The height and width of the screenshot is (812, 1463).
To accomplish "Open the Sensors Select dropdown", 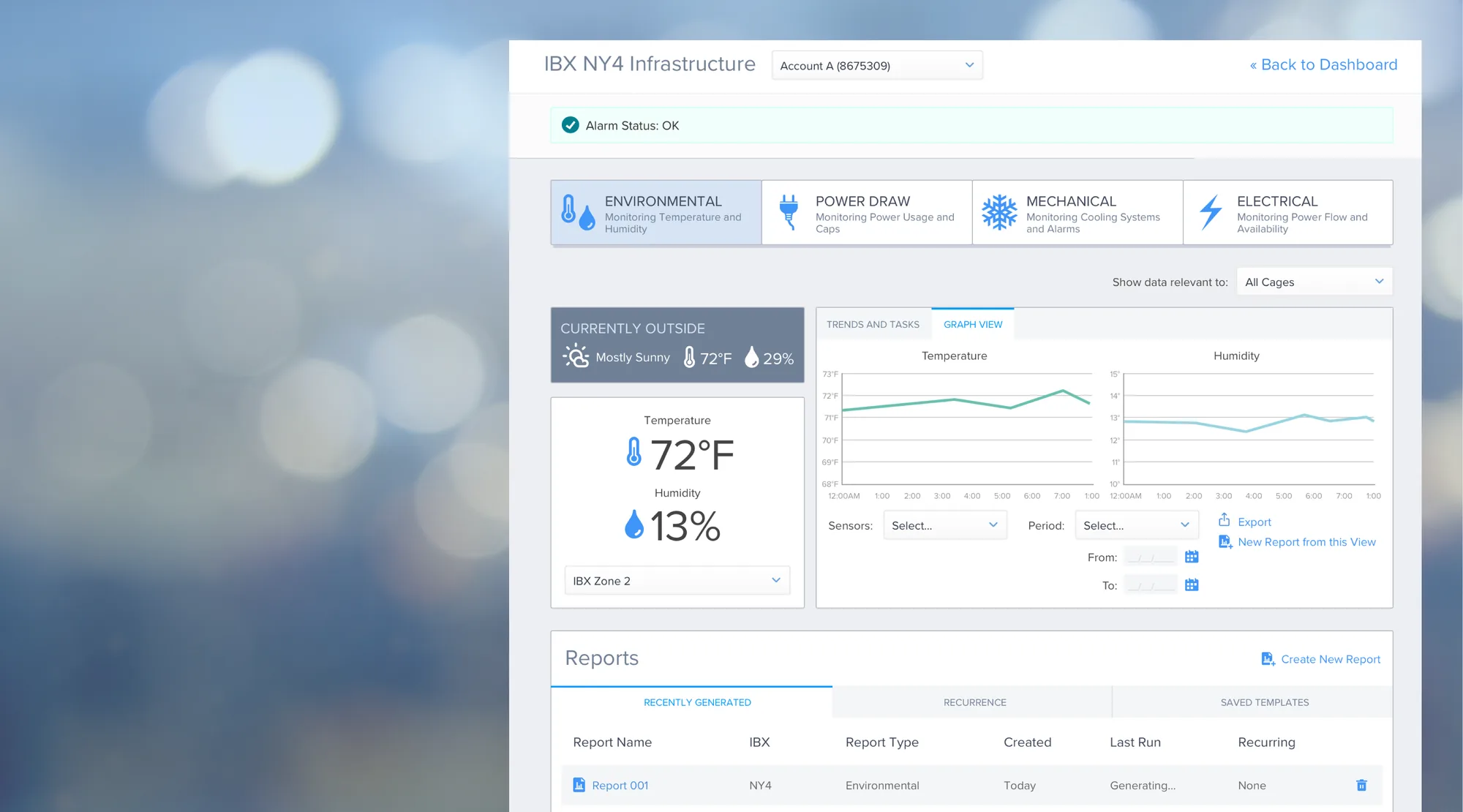I will (x=945, y=525).
